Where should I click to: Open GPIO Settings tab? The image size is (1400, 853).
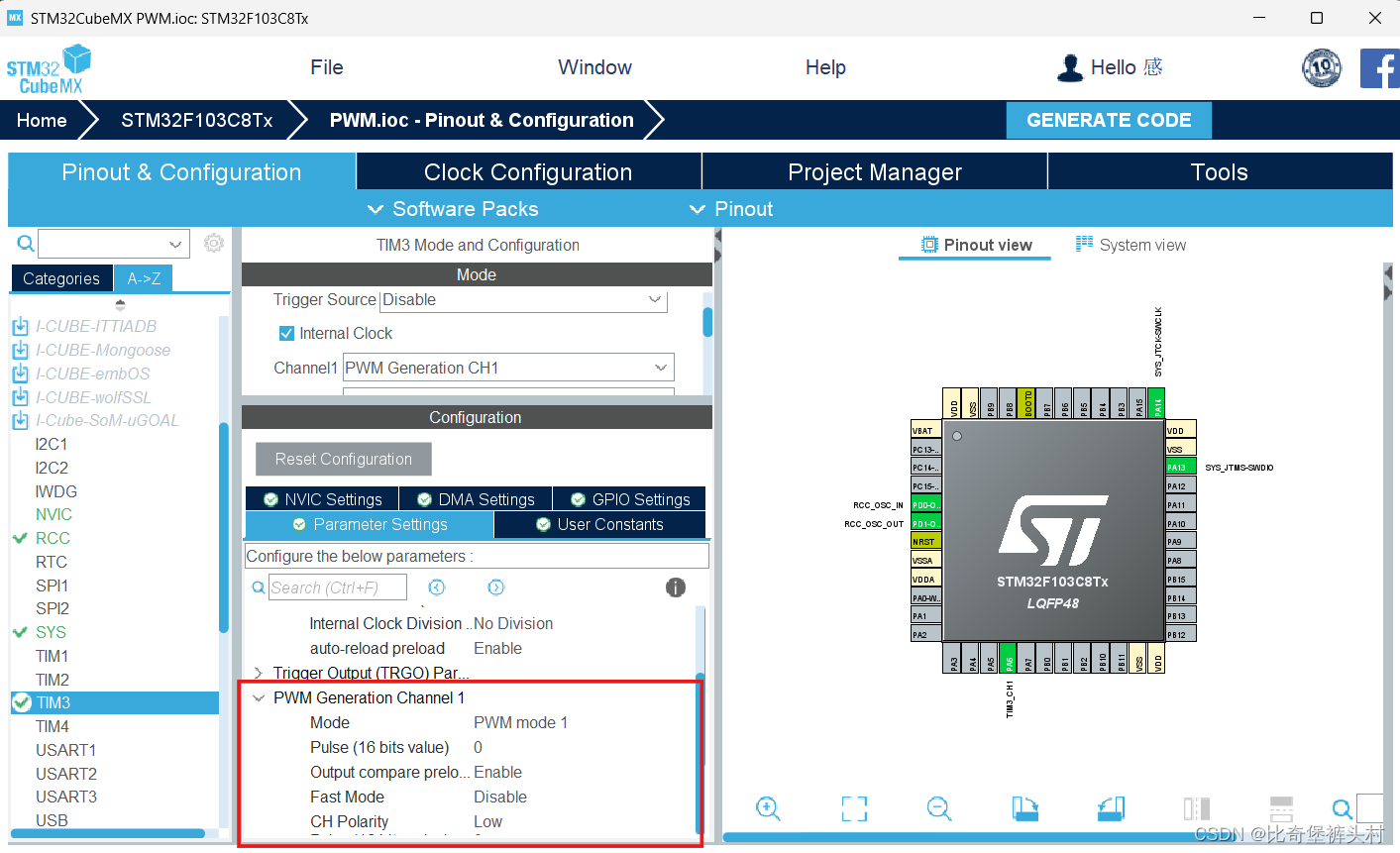[x=630, y=499]
